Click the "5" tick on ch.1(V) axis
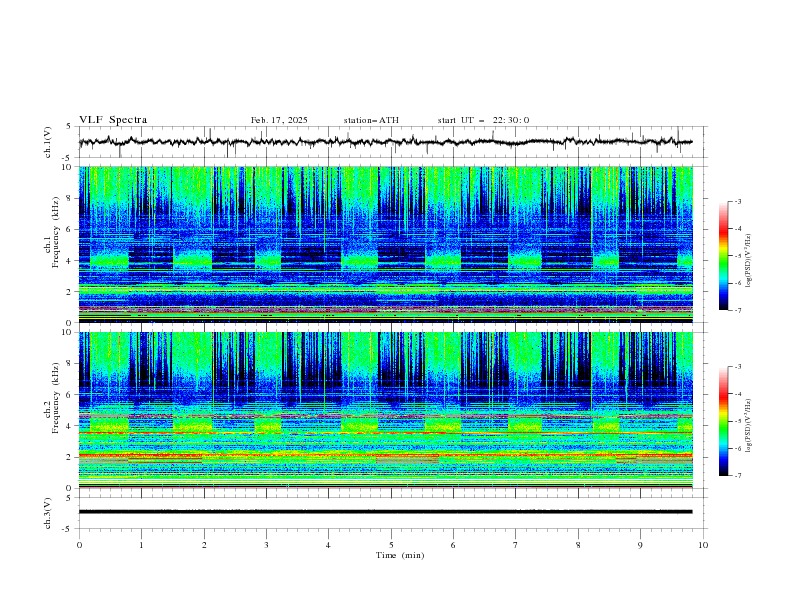The image size is (792, 612). [x=69, y=127]
